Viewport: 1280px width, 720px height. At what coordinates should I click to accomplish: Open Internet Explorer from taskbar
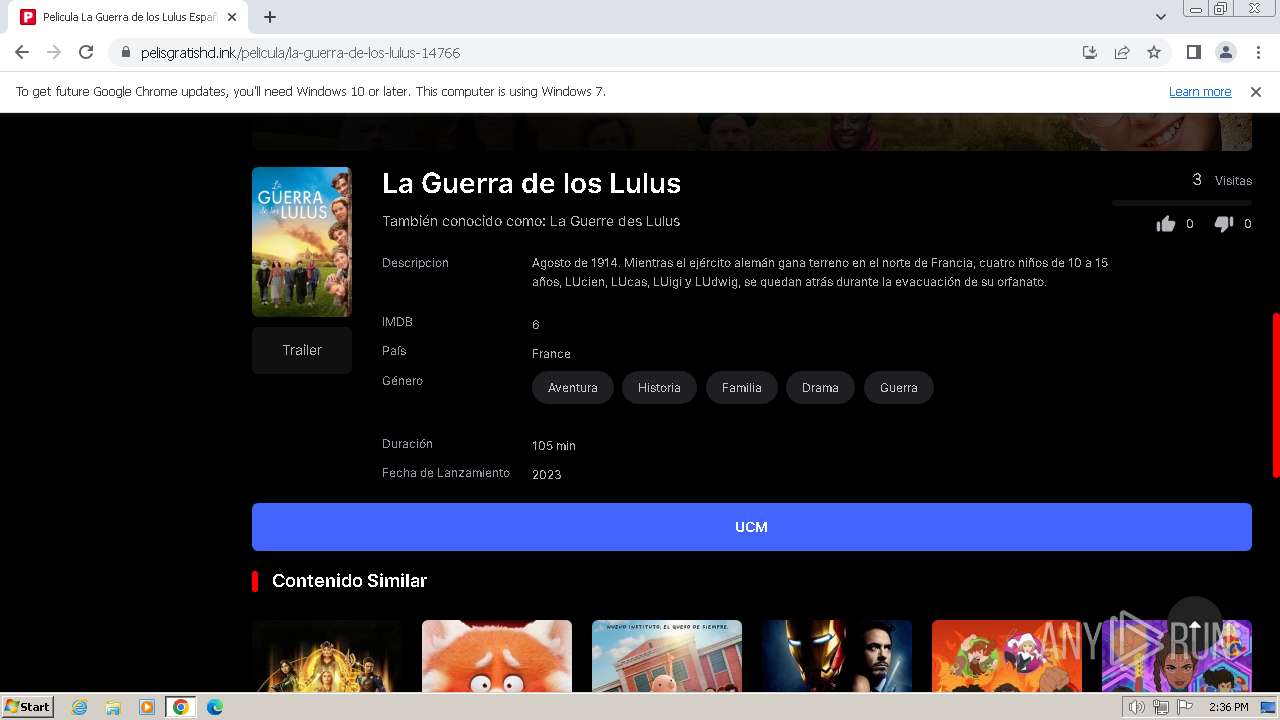pos(79,707)
